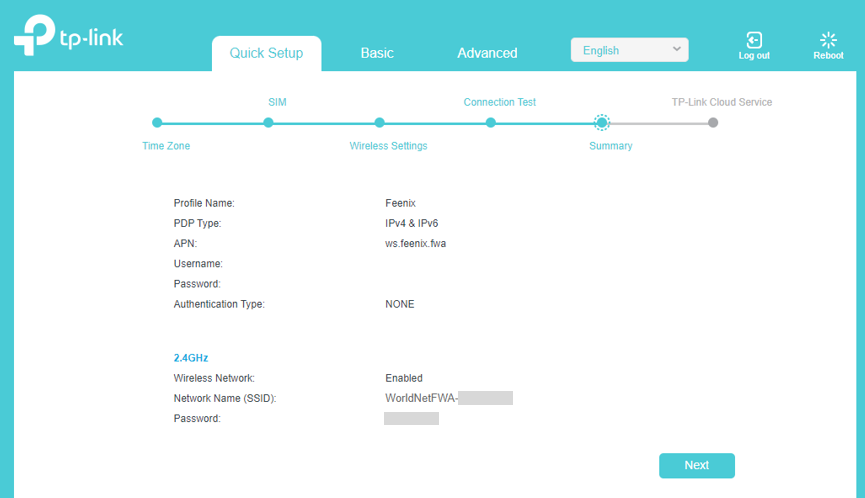
Task: Select the TP-Link Cloud Service step dot
Action: coord(713,123)
